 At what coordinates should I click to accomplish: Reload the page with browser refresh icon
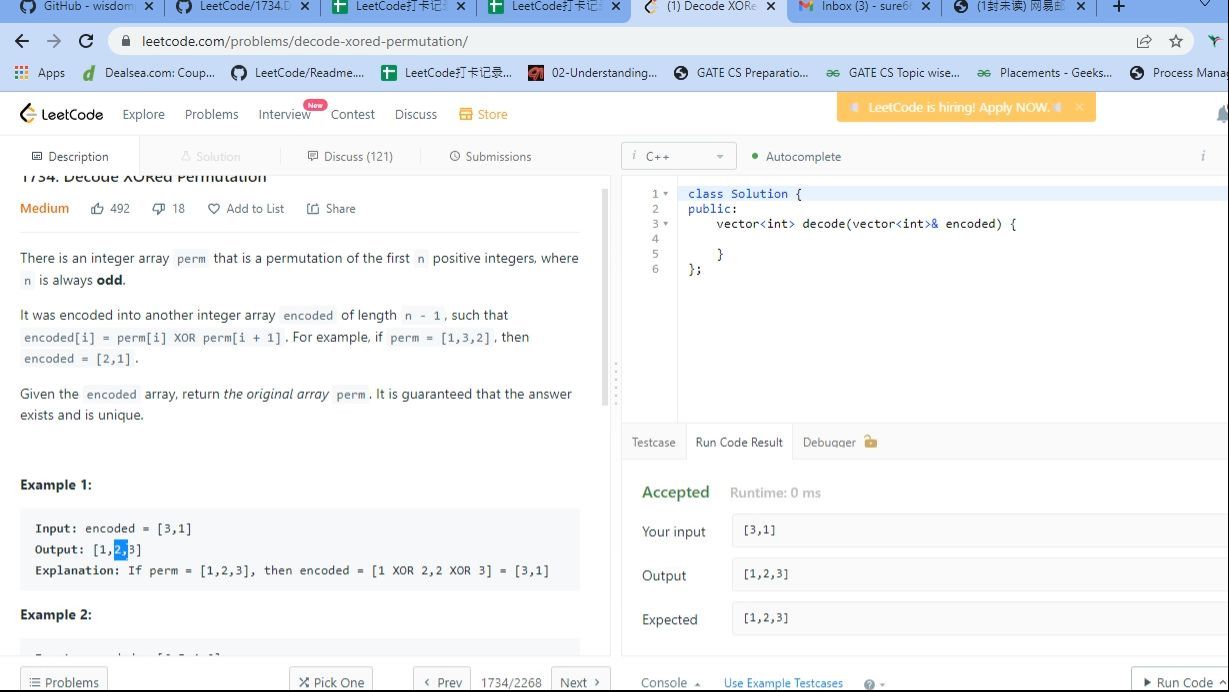pyautogui.click(x=86, y=41)
